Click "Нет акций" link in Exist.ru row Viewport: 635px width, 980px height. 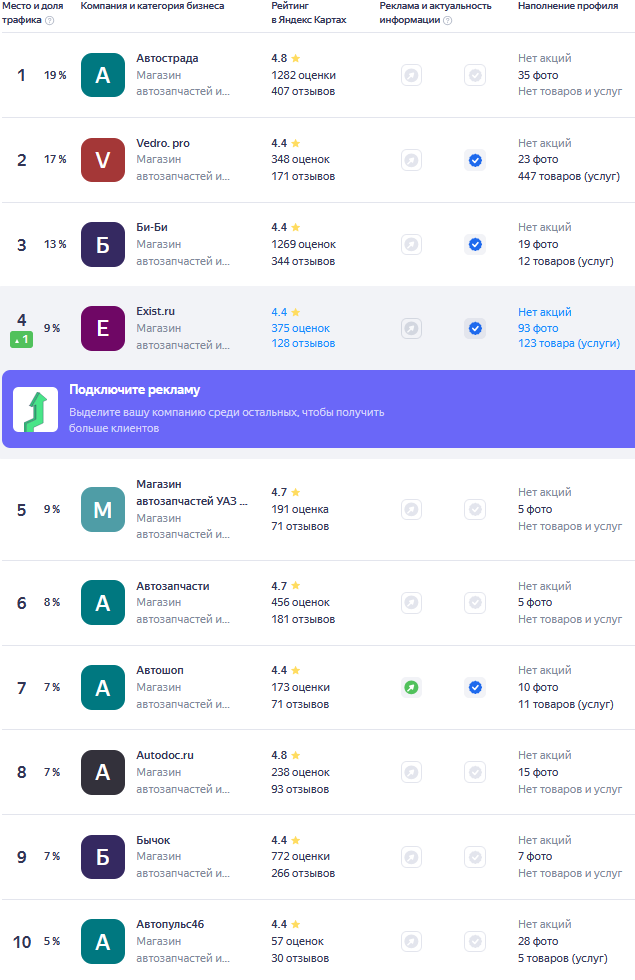544,312
